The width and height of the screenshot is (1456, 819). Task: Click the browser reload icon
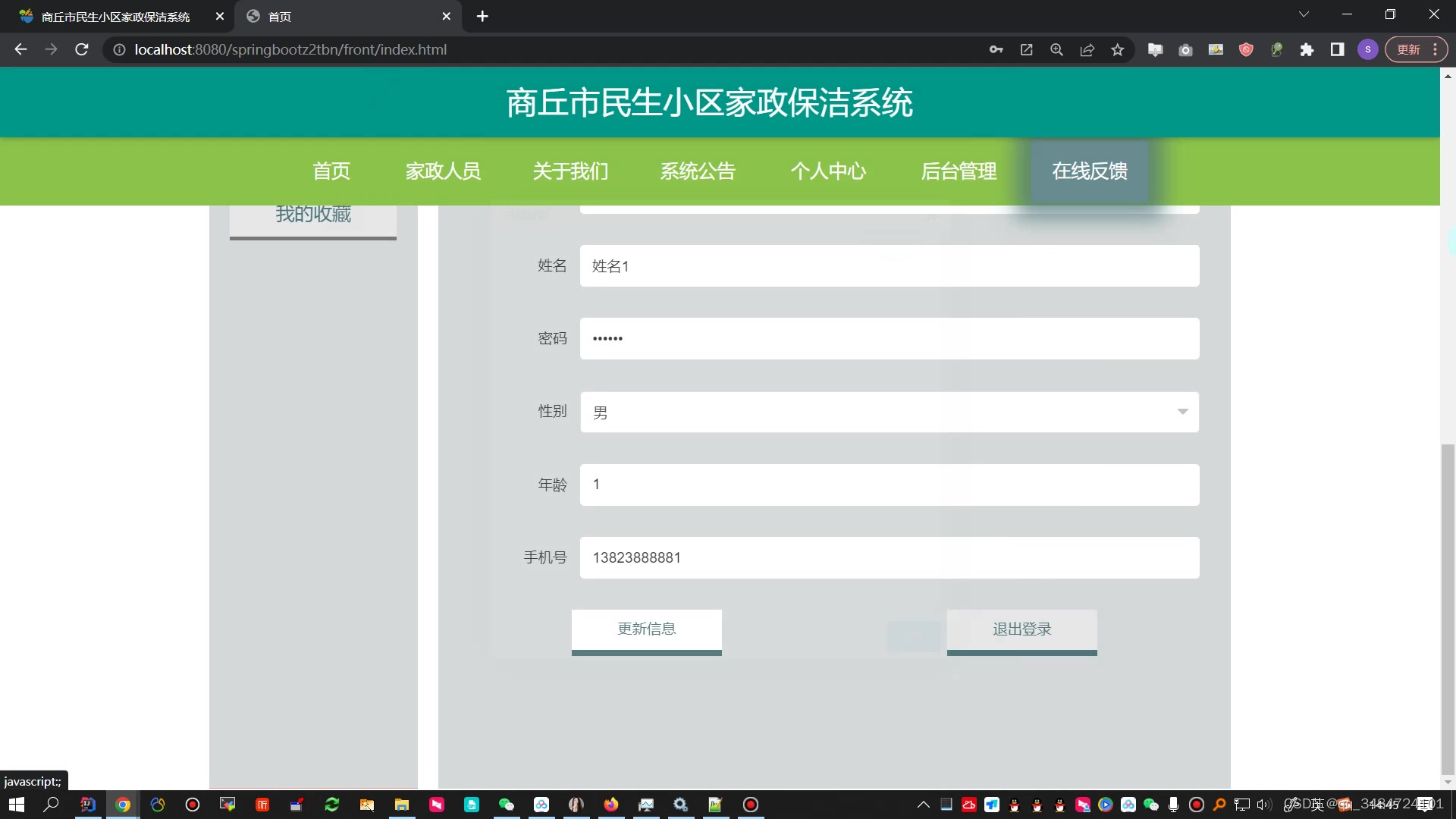click(x=82, y=49)
